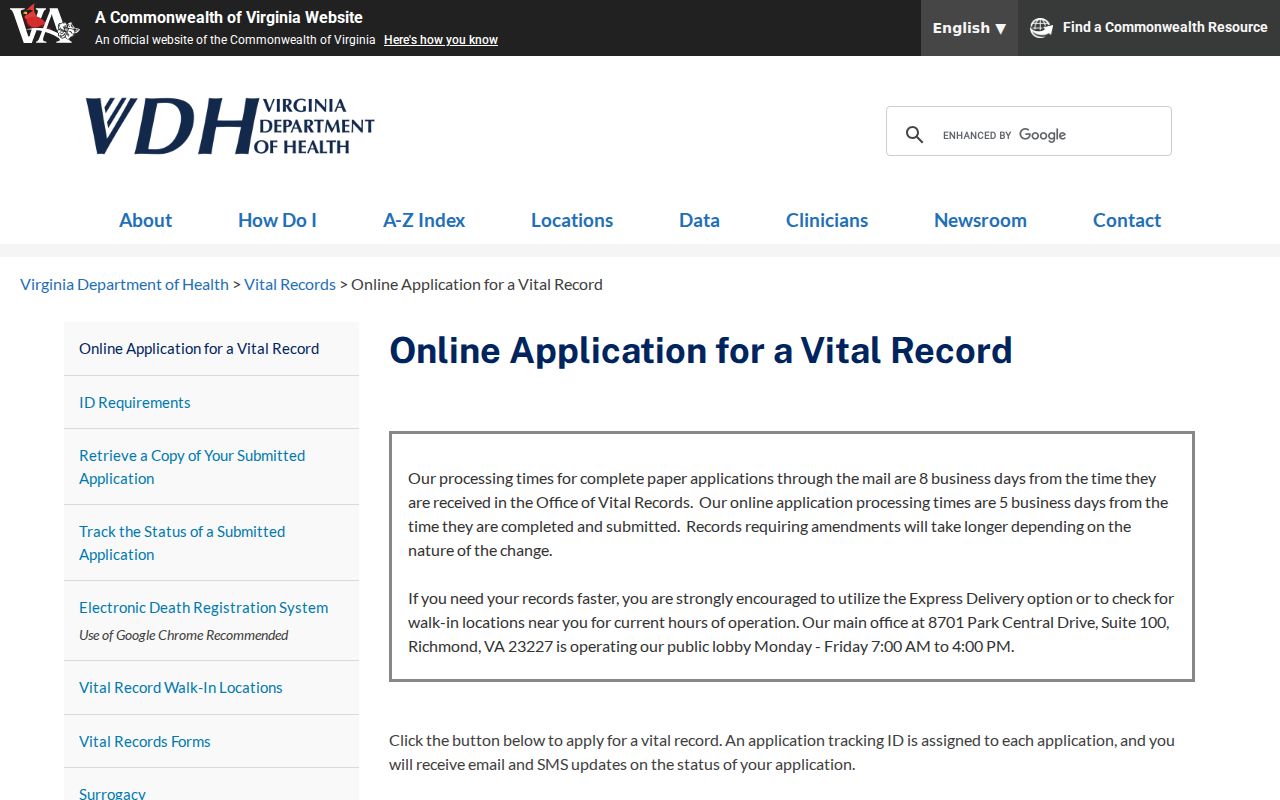
Task: Visit the Newsroom section
Action: pos(980,220)
